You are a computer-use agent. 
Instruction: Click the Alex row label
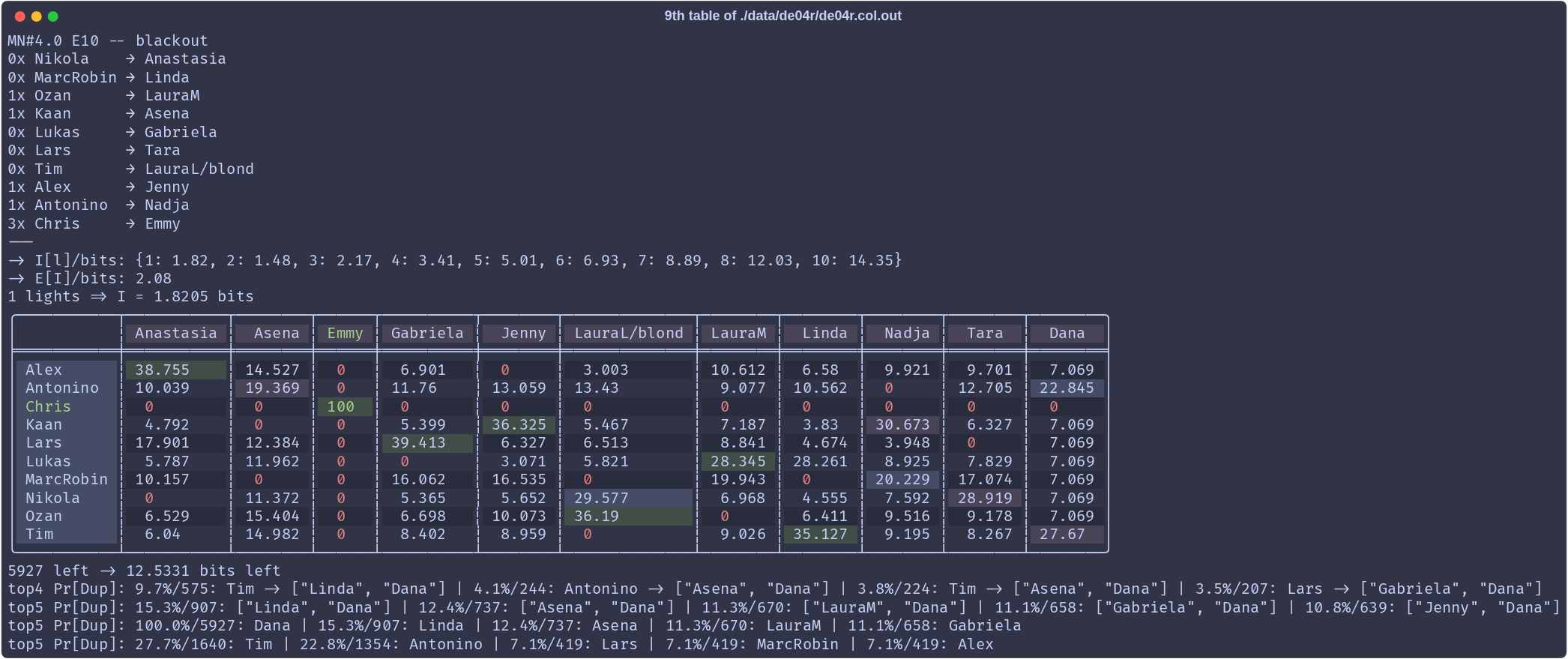pos(66,370)
